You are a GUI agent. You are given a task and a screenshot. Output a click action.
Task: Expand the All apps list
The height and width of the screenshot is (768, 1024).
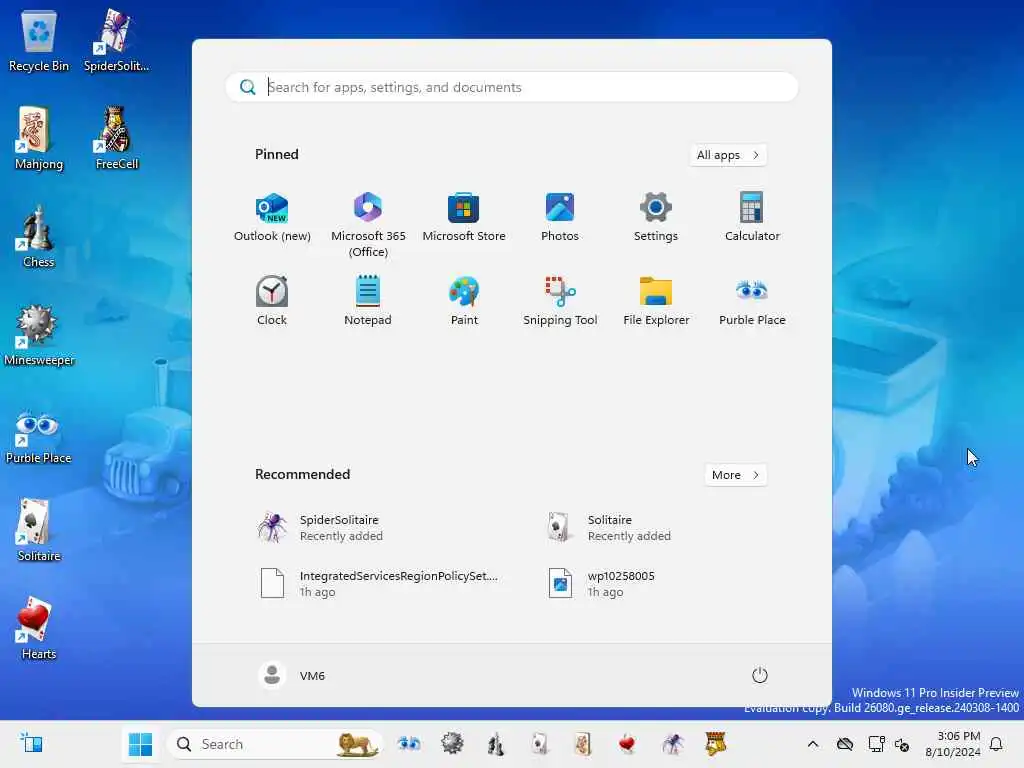pyautogui.click(x=728, y=155)
